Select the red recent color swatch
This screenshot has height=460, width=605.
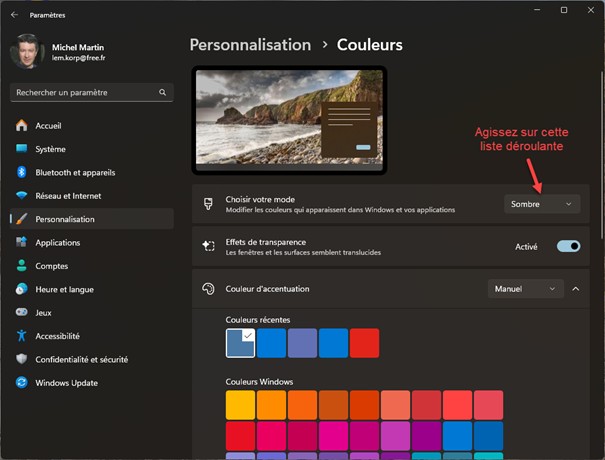coord(365,342)
